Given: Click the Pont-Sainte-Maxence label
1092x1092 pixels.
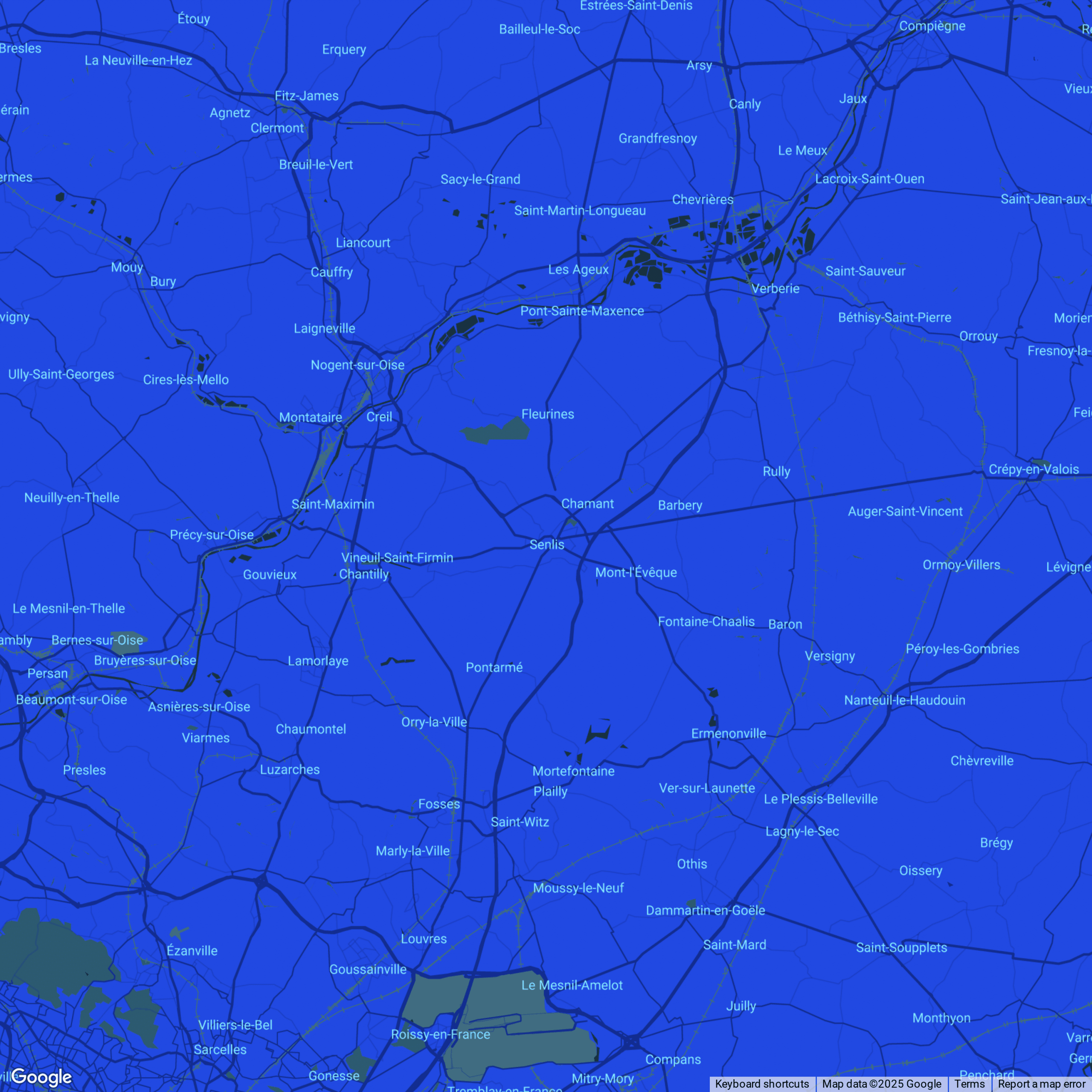Looking at the screenshot, I should pyautogui.click(x=581, y=311).
